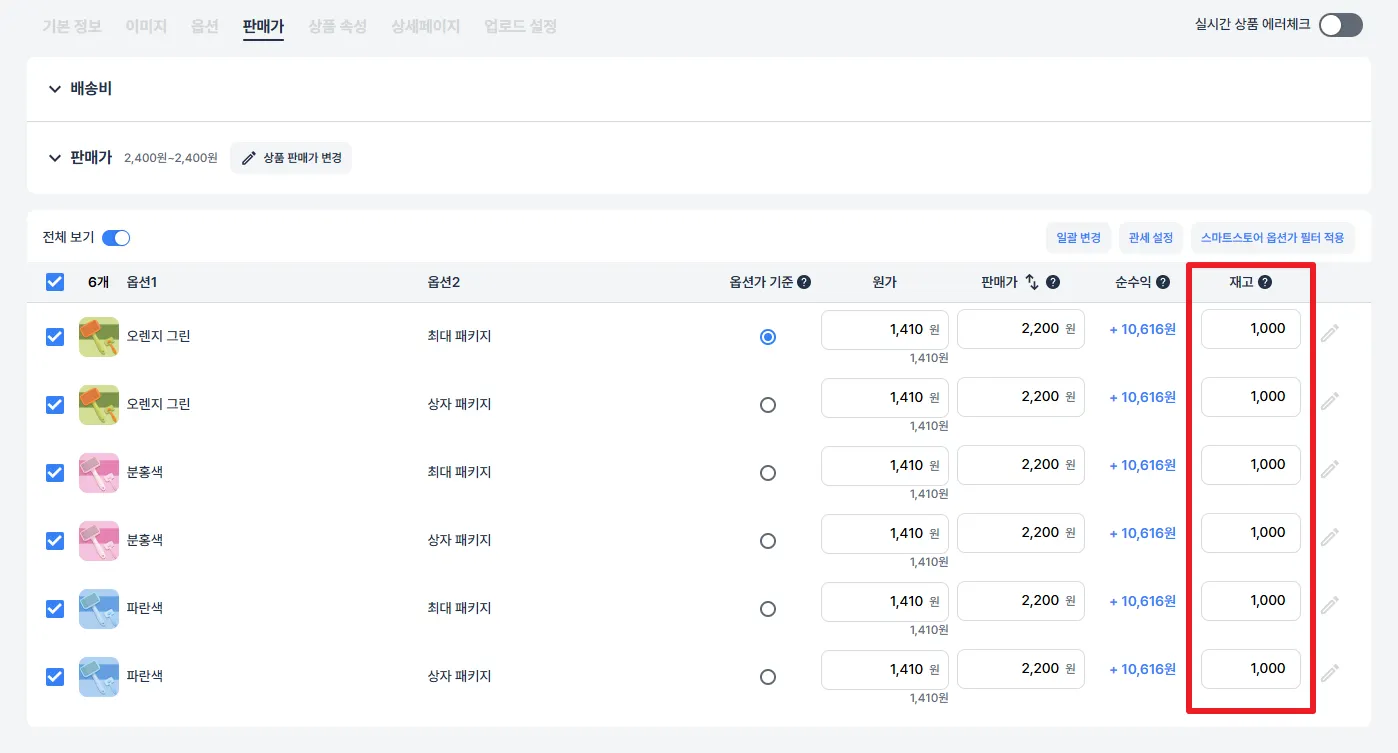Select 옵션가 기준 radio for 분홍색 상자 패키지
Image resolution: width=1398 pixels, height=753 pixels.
pos(768,541)
